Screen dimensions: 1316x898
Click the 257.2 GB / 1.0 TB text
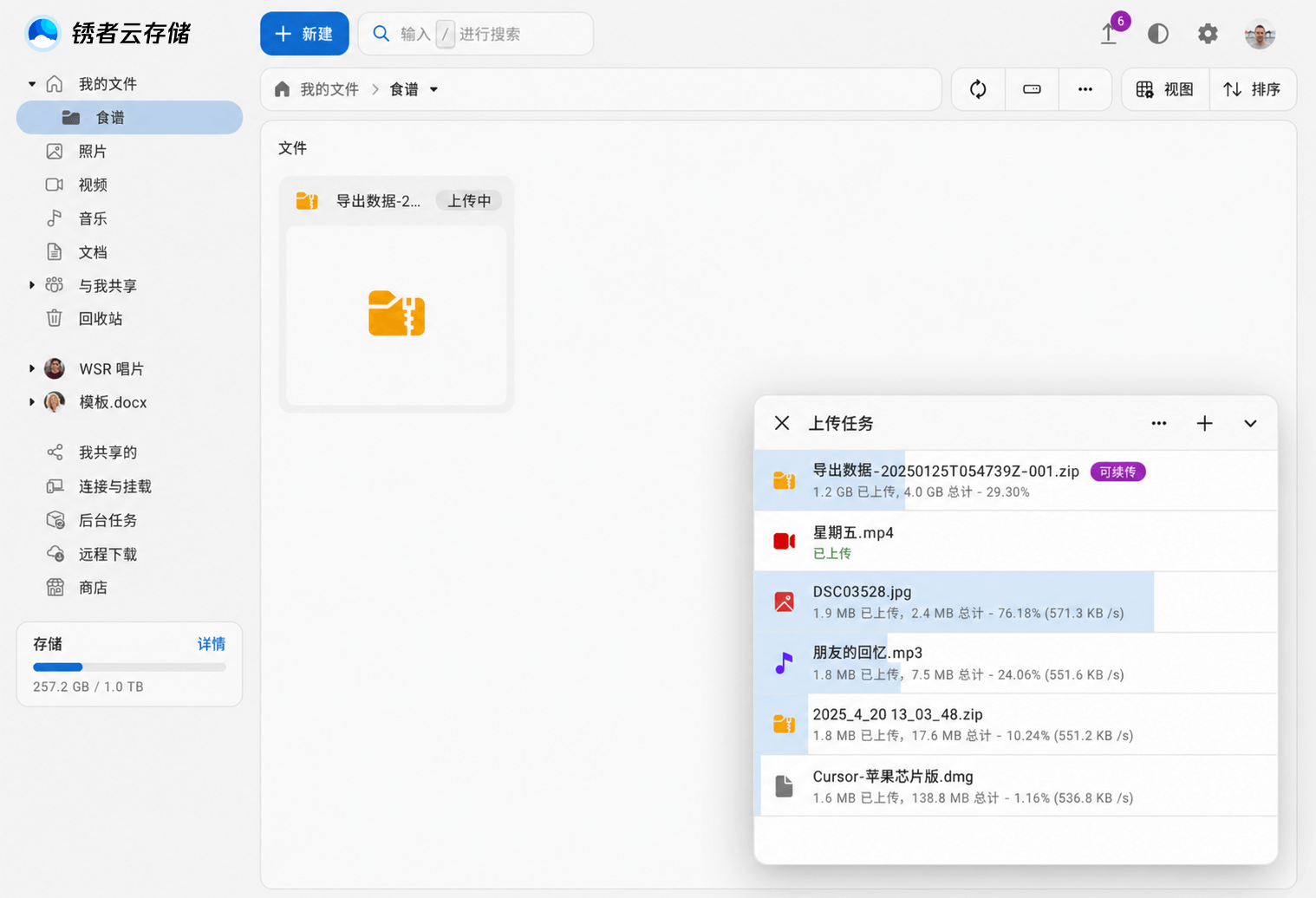[x=88, y=687]
